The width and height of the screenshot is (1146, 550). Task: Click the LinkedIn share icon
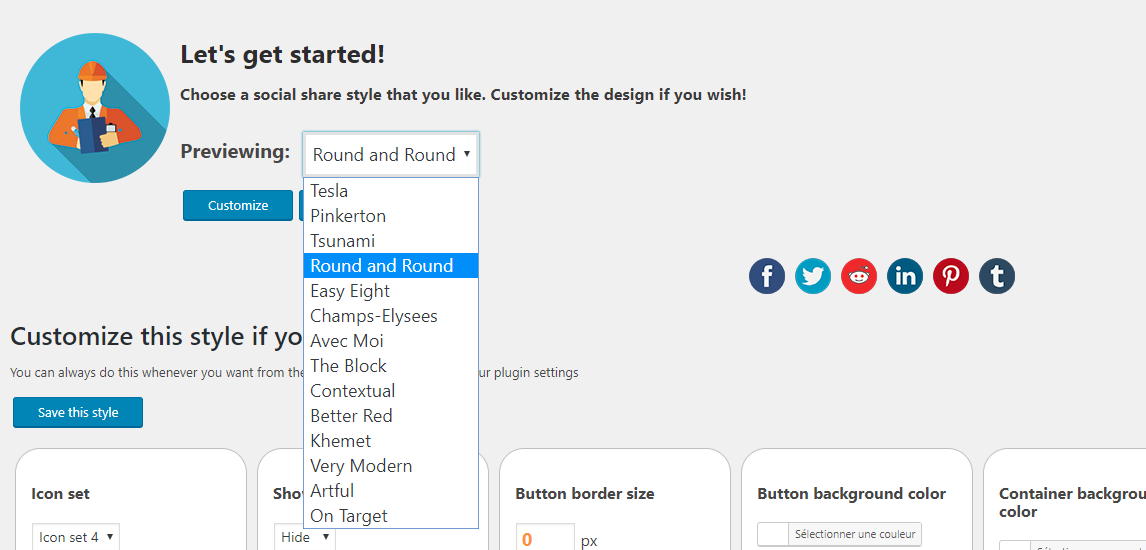coord(905,276)
